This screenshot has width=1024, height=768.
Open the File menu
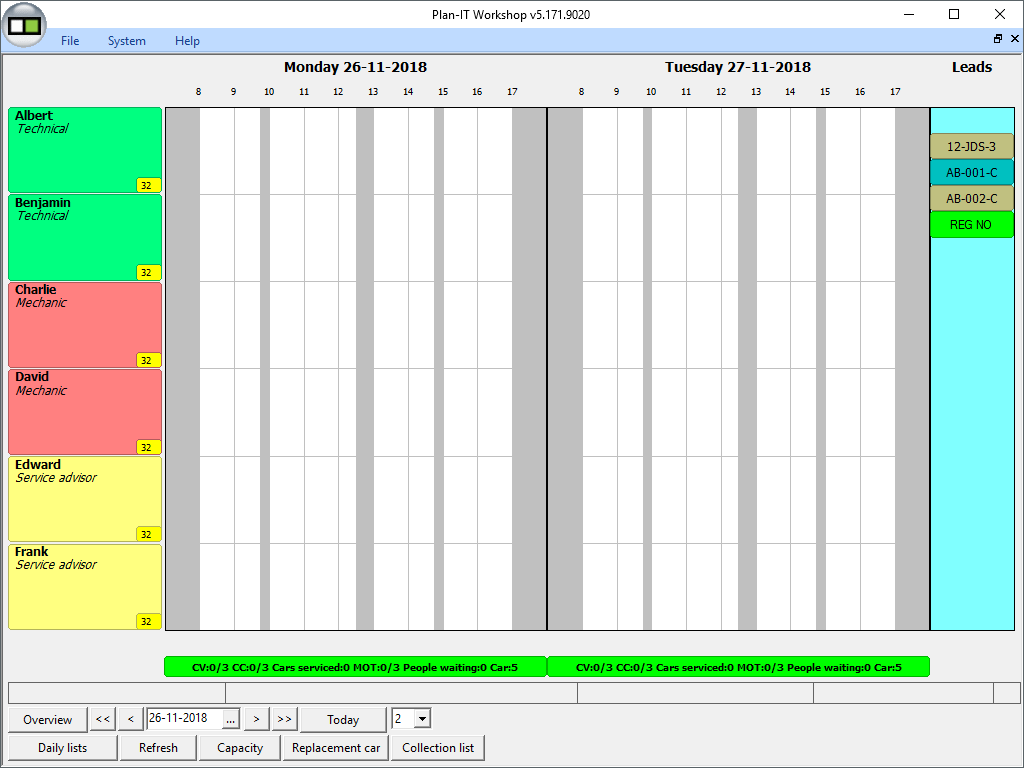click(70, 41)
